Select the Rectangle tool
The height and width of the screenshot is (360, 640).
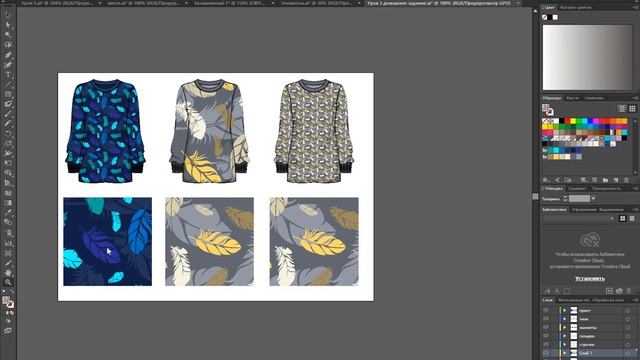[8, 94]
